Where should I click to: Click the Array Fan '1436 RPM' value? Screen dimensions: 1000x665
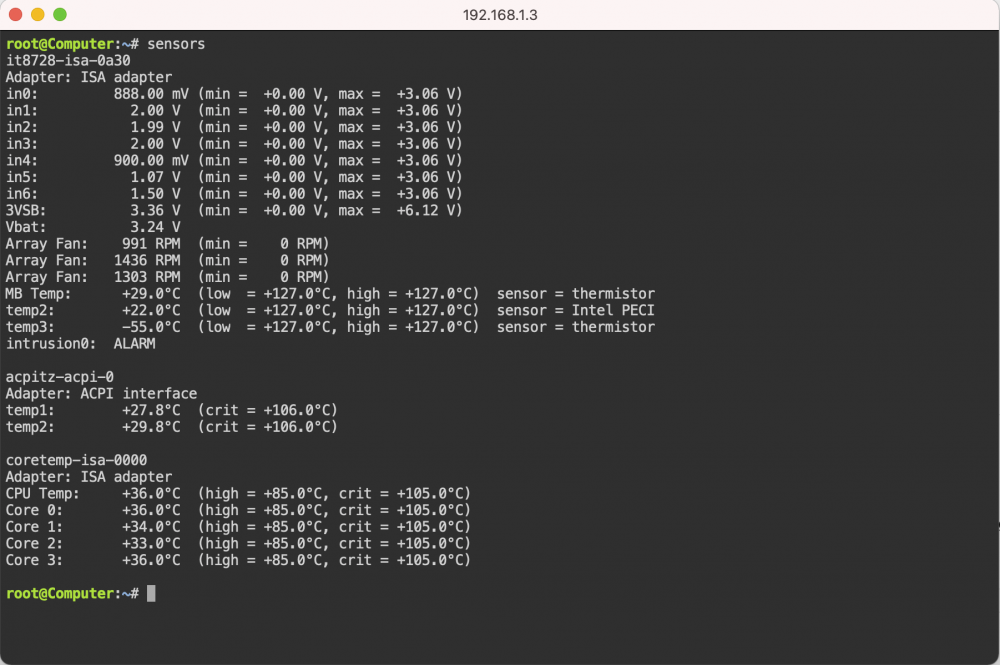coord(147,260)
